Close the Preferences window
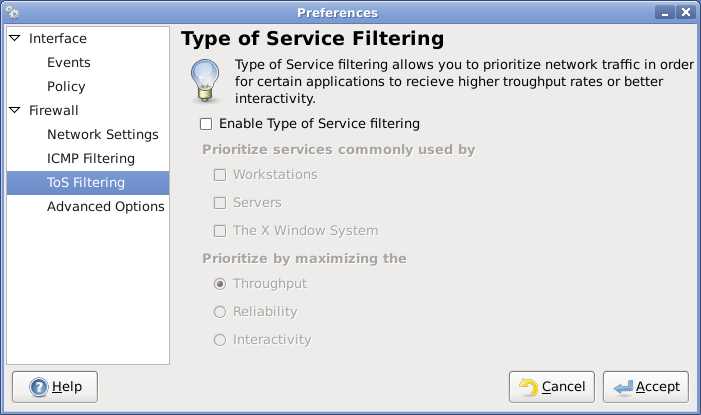 (686, 12)
